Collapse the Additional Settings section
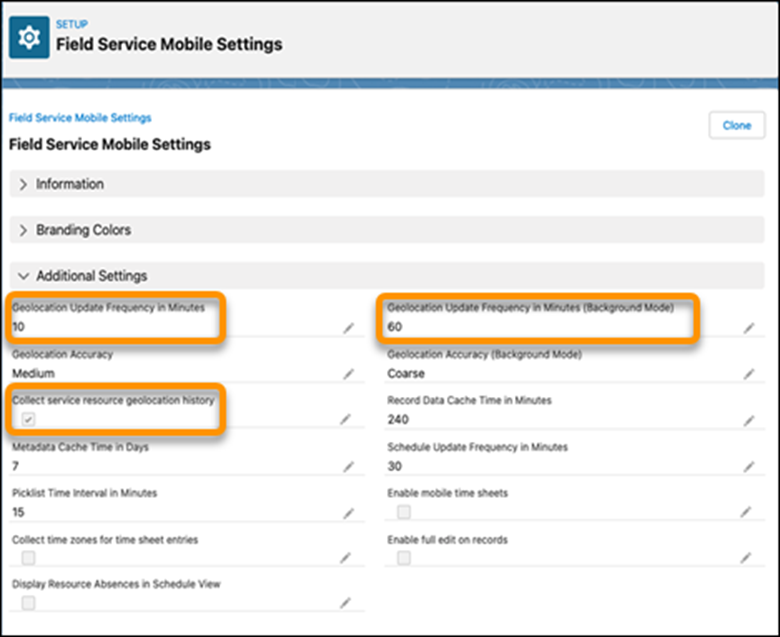The image size is (780, 637). 387,275
